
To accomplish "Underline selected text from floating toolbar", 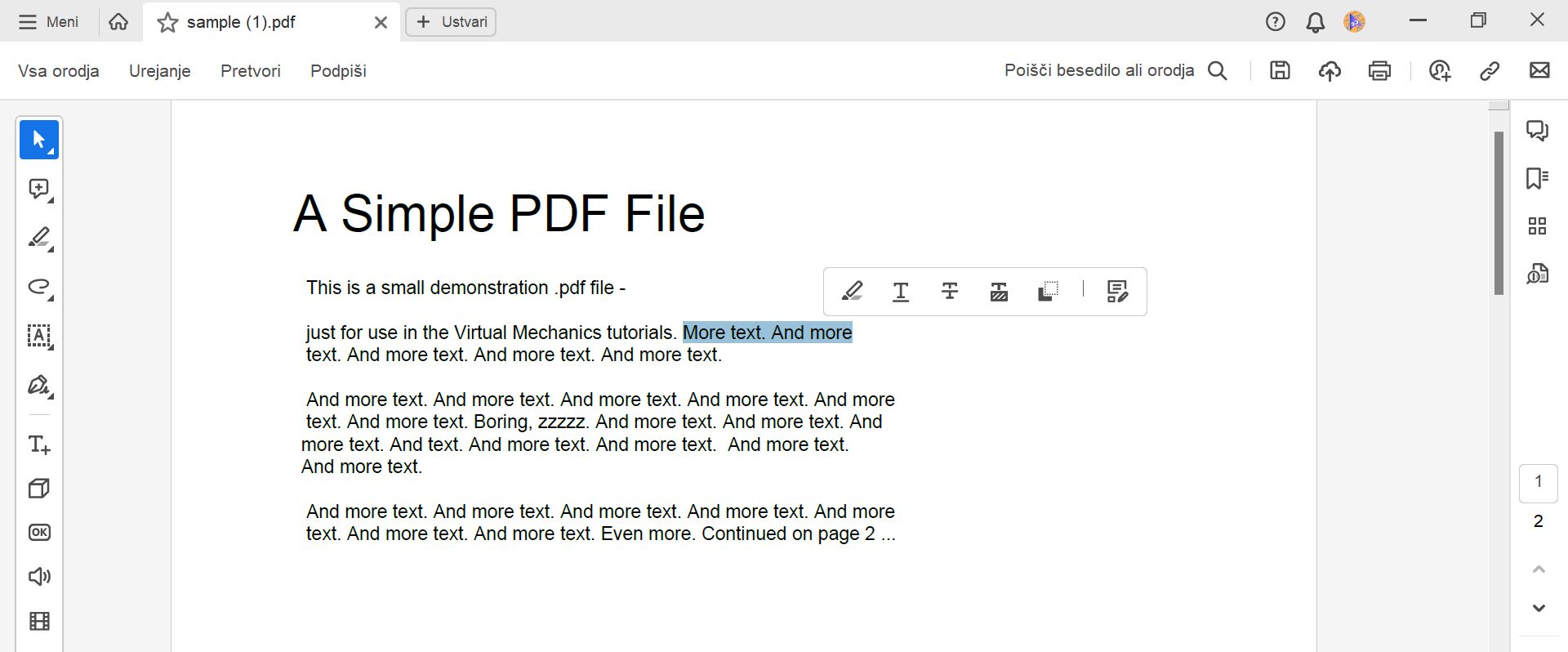I will click(x=901, y=292).
